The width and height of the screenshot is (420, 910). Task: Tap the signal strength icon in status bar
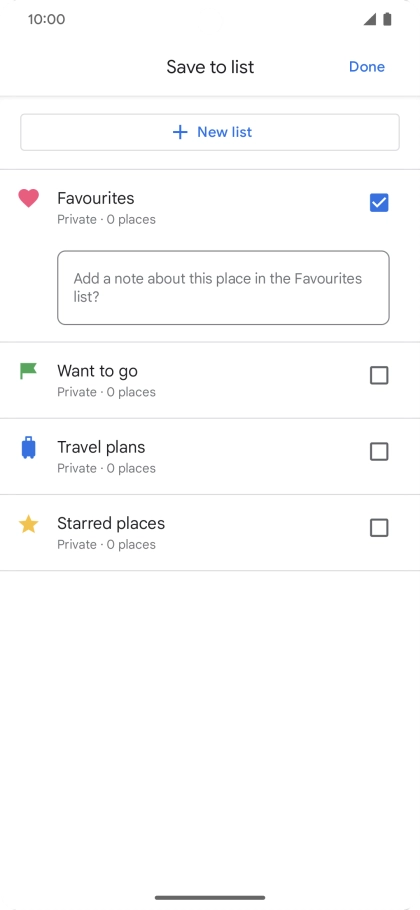click(x=370, y=19)
